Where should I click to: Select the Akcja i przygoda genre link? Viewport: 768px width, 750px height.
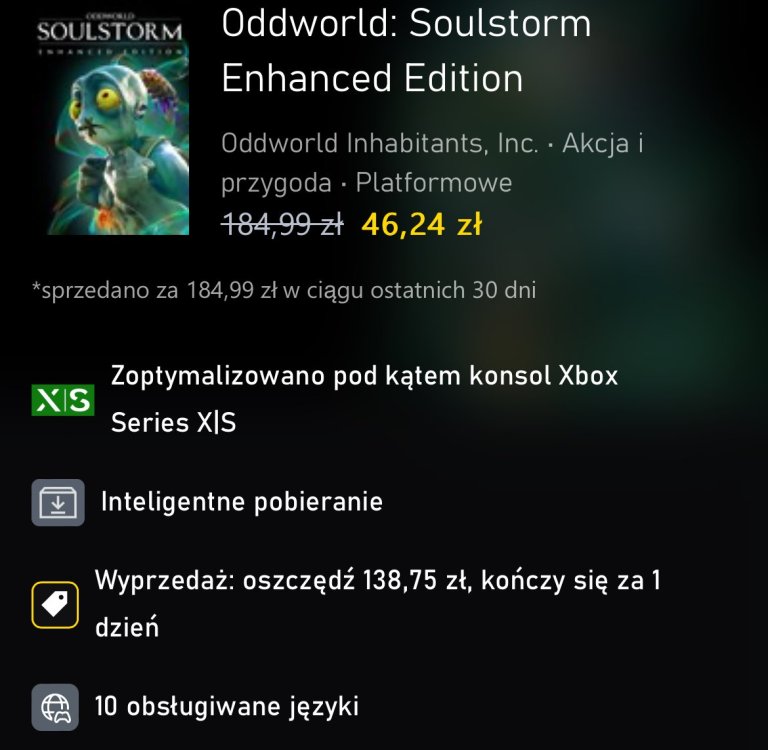(432, 163)
